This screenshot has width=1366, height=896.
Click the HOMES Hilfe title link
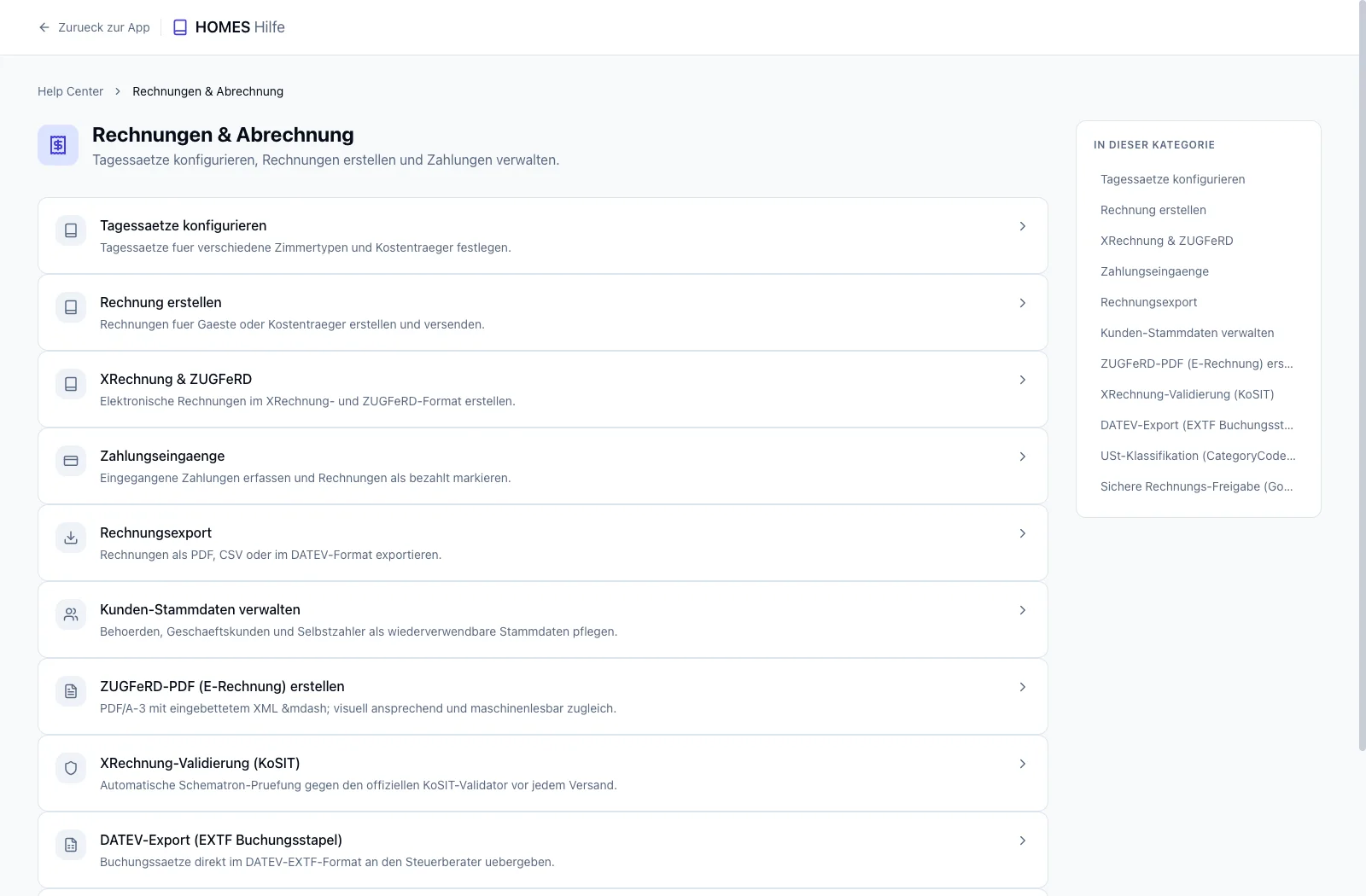click(240, 27)
